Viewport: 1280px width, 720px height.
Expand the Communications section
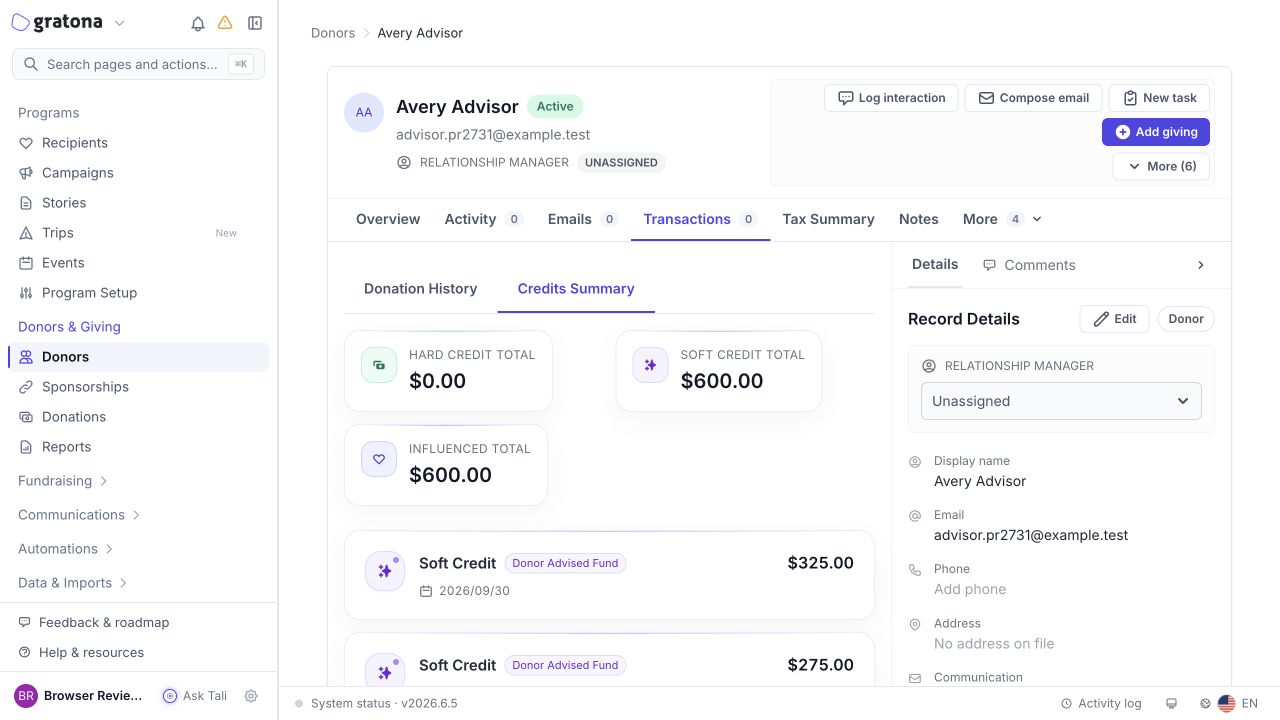point(80,515)
